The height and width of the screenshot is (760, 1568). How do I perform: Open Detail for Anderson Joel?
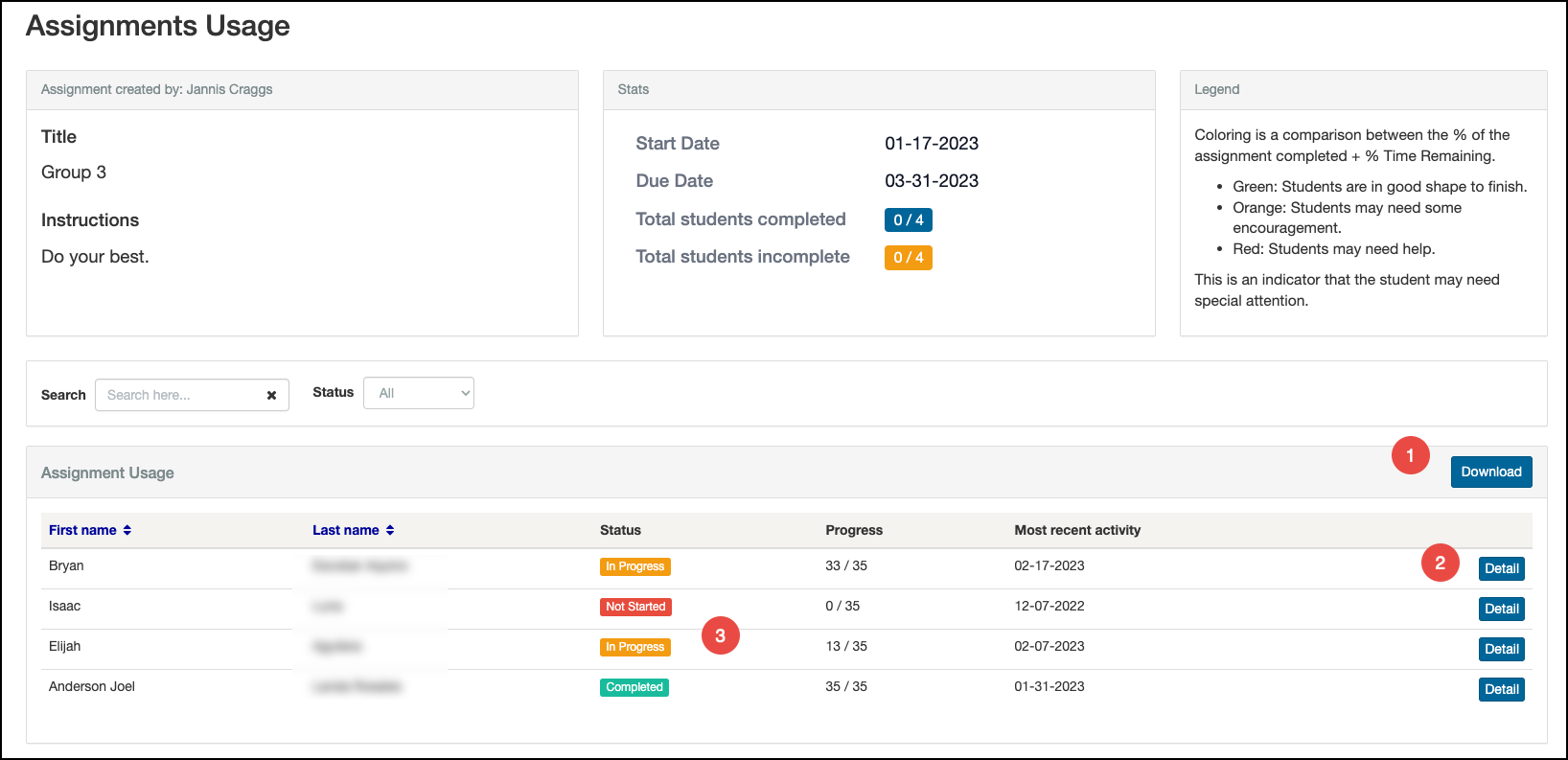click(x=1502, y=689)
